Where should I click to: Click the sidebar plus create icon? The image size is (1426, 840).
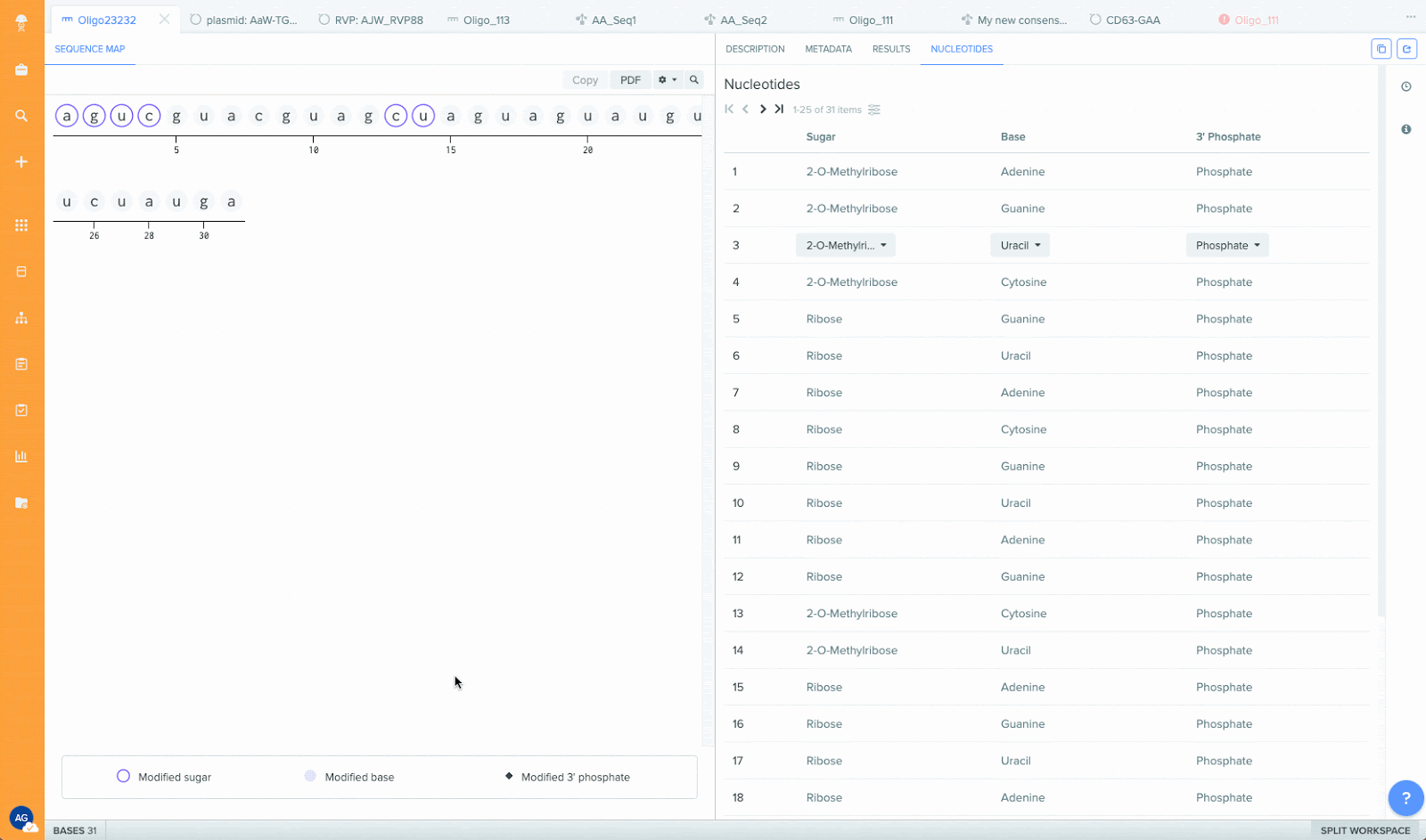click(x=21, y=161)
